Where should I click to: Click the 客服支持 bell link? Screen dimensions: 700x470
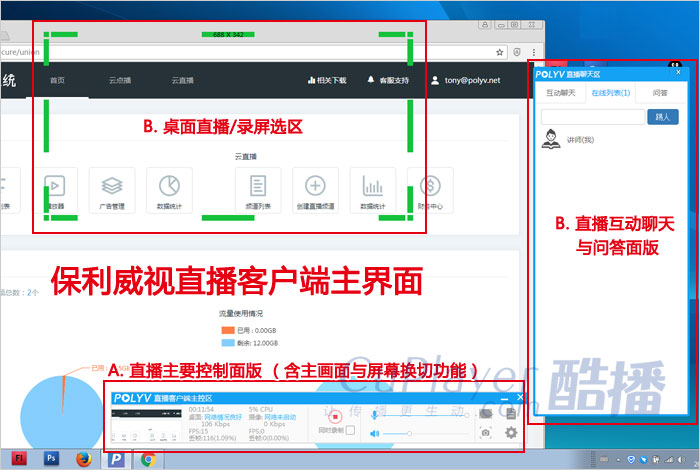click(388, 80)
